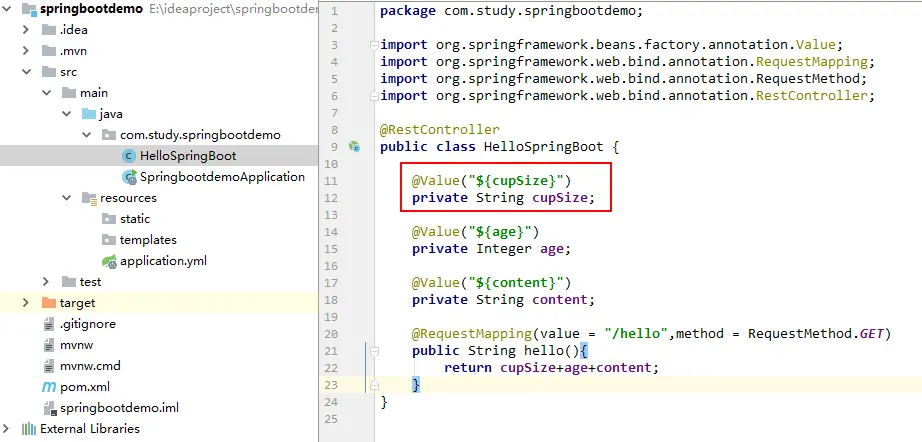Click the package declaration on line 1

click(x=512, y=11)
